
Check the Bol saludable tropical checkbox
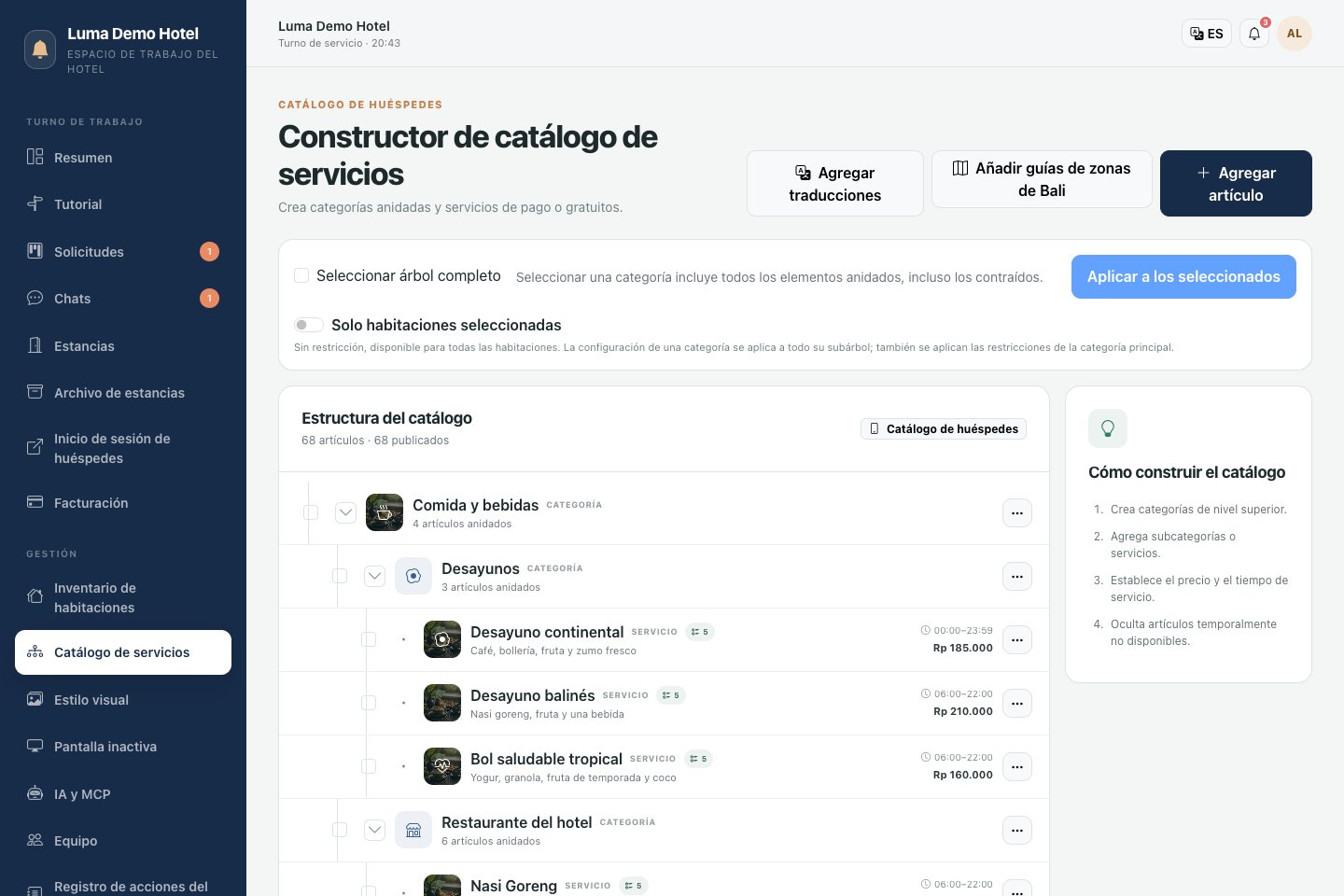tap(369, 766)
